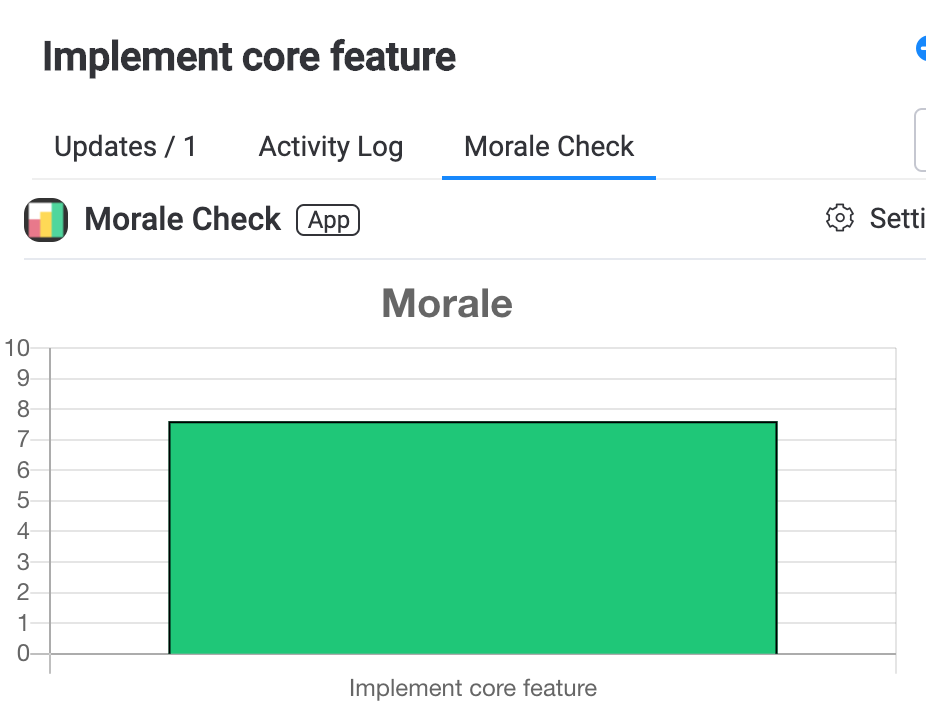926x722 pixels.
Task: Click the green morale bar in the chart
Action: coord(472,538)
